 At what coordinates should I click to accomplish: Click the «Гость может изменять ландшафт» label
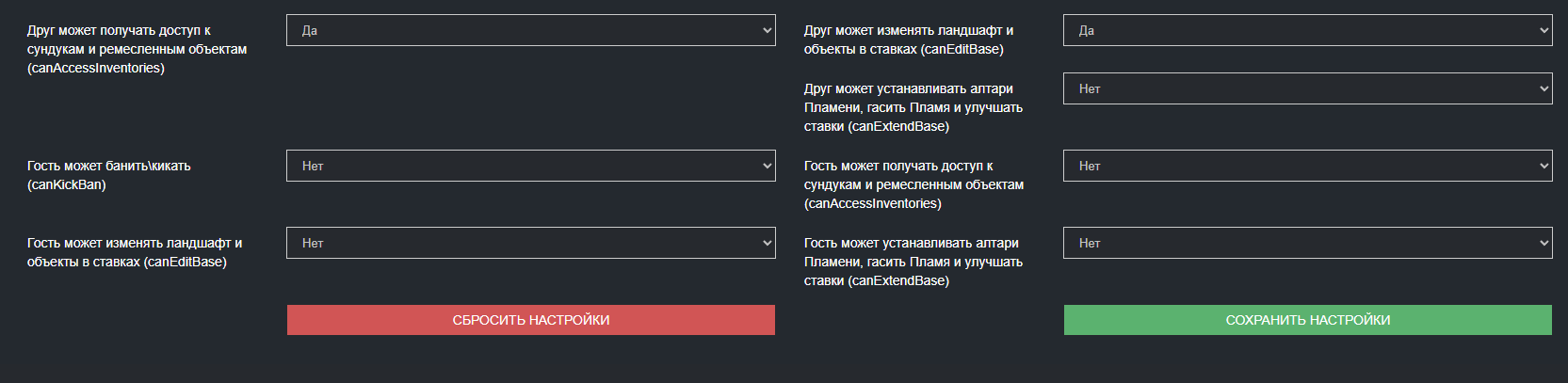(x=134, y=252)
